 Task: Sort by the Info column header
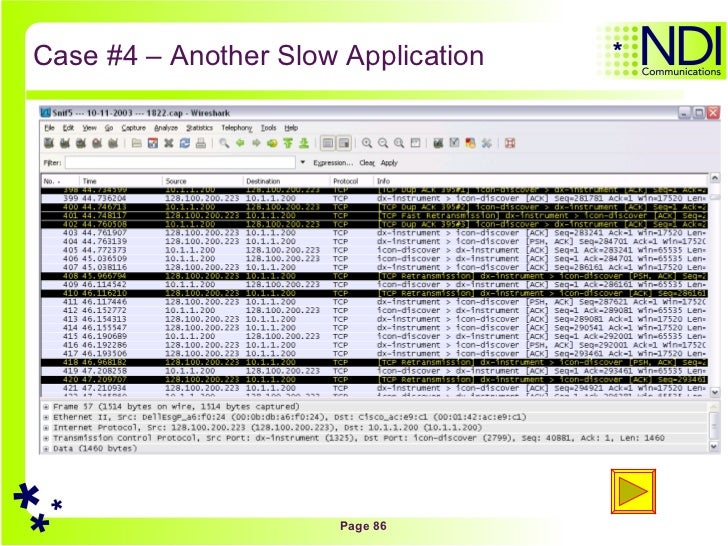tap(541, 181)
